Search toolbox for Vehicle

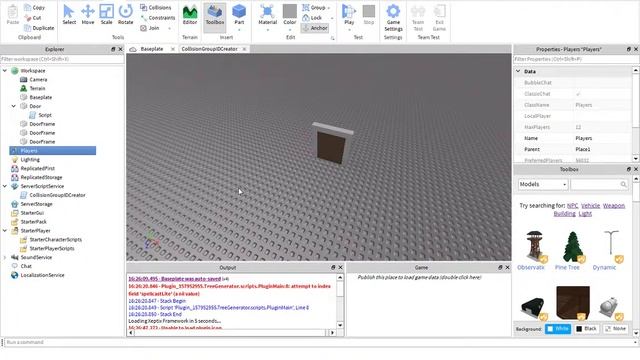coord(590,206)
